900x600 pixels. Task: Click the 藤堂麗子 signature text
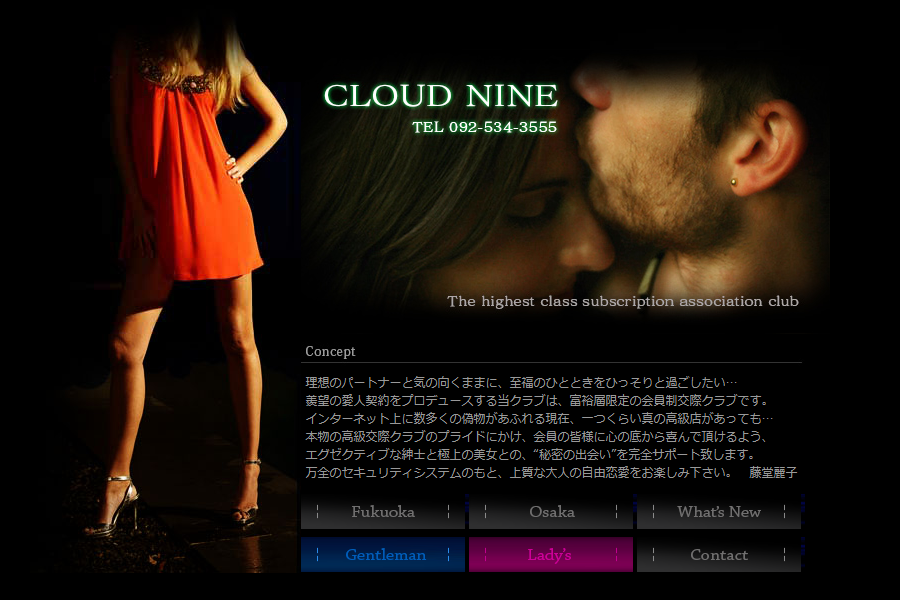point(773,472)
